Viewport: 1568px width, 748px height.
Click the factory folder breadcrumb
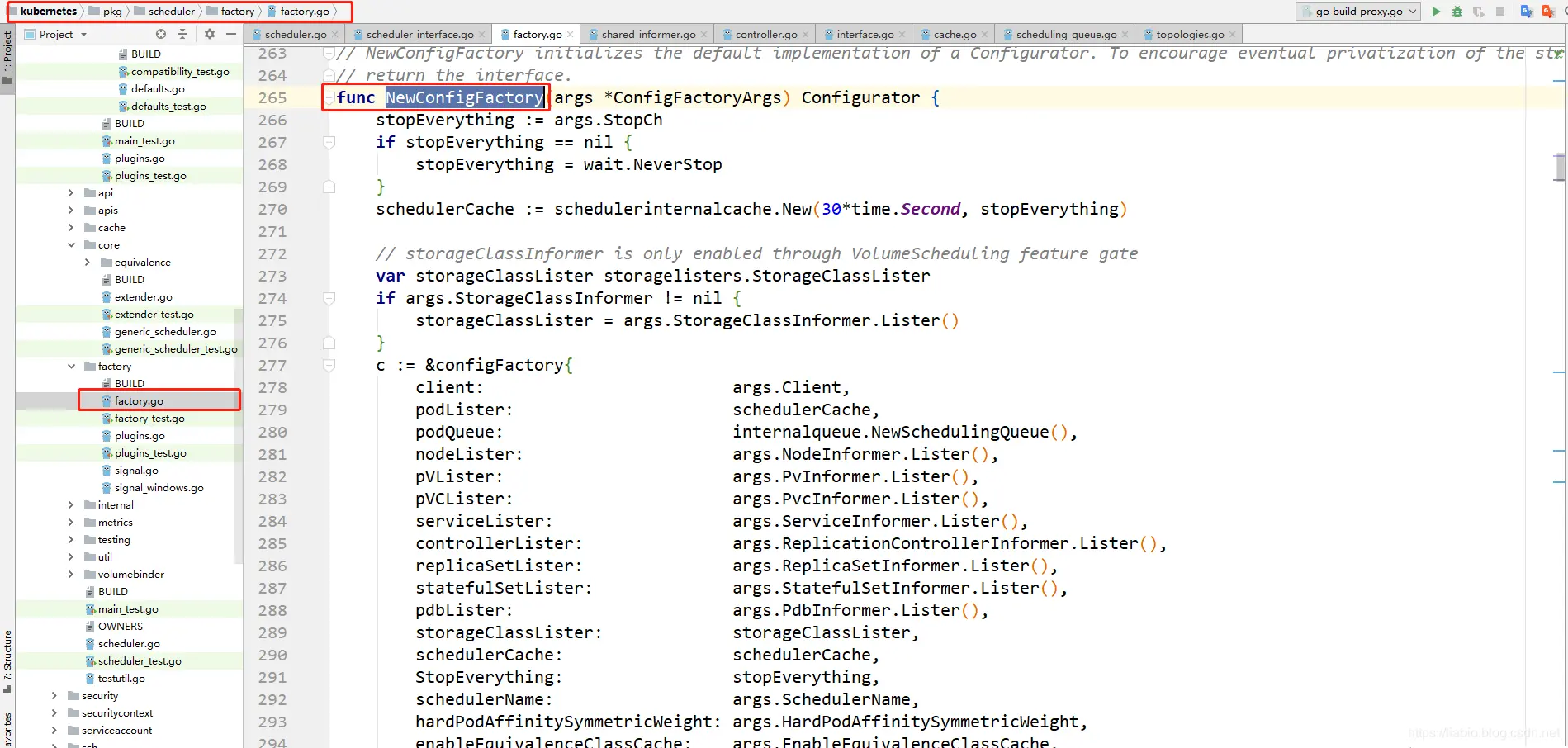[238, 12]
